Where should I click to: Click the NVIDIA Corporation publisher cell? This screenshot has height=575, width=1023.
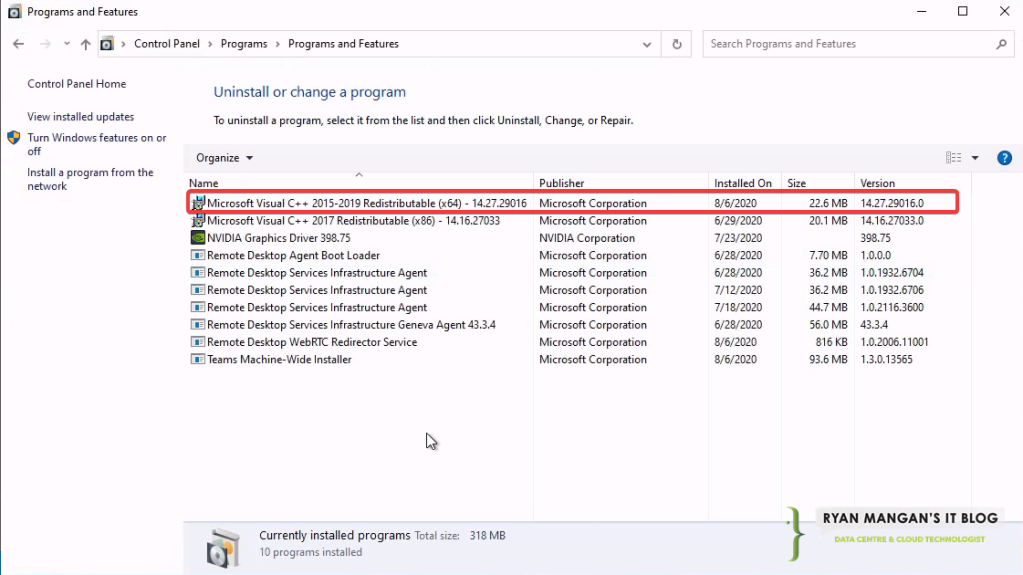pyautogui.click(x=587, y=238)
